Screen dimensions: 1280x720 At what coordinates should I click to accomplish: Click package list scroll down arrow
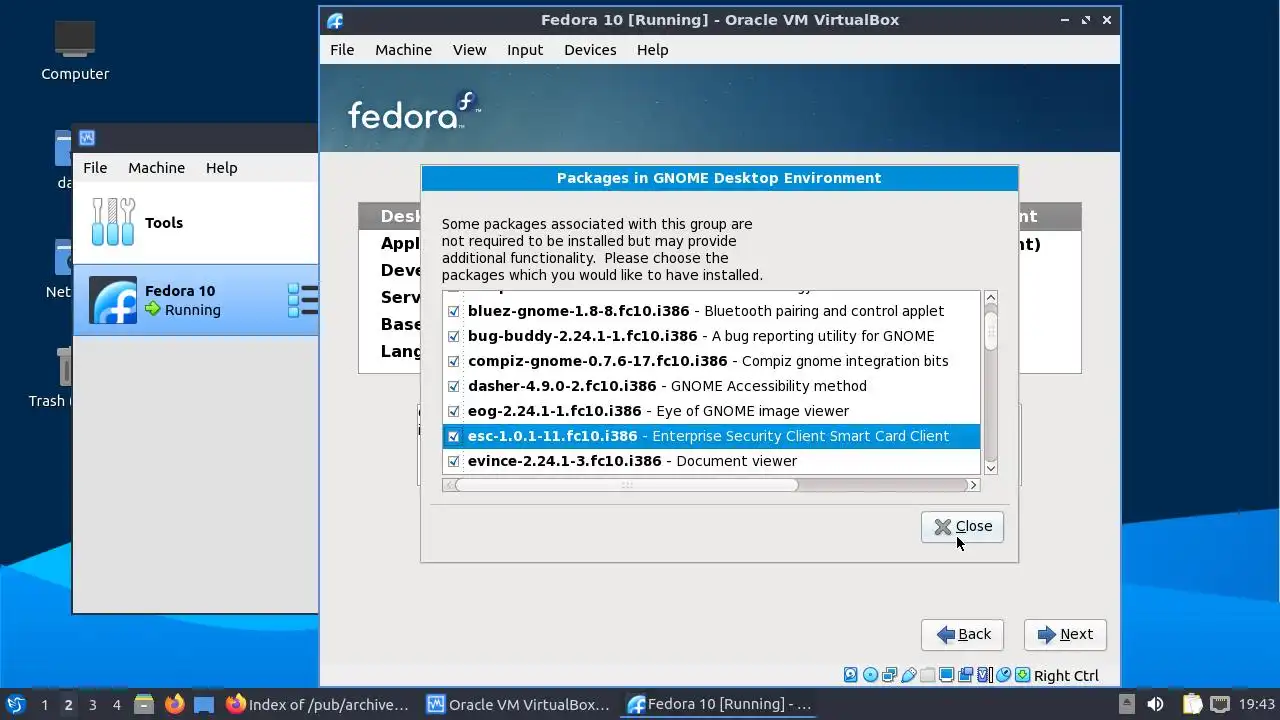click(x=991, y=467)
